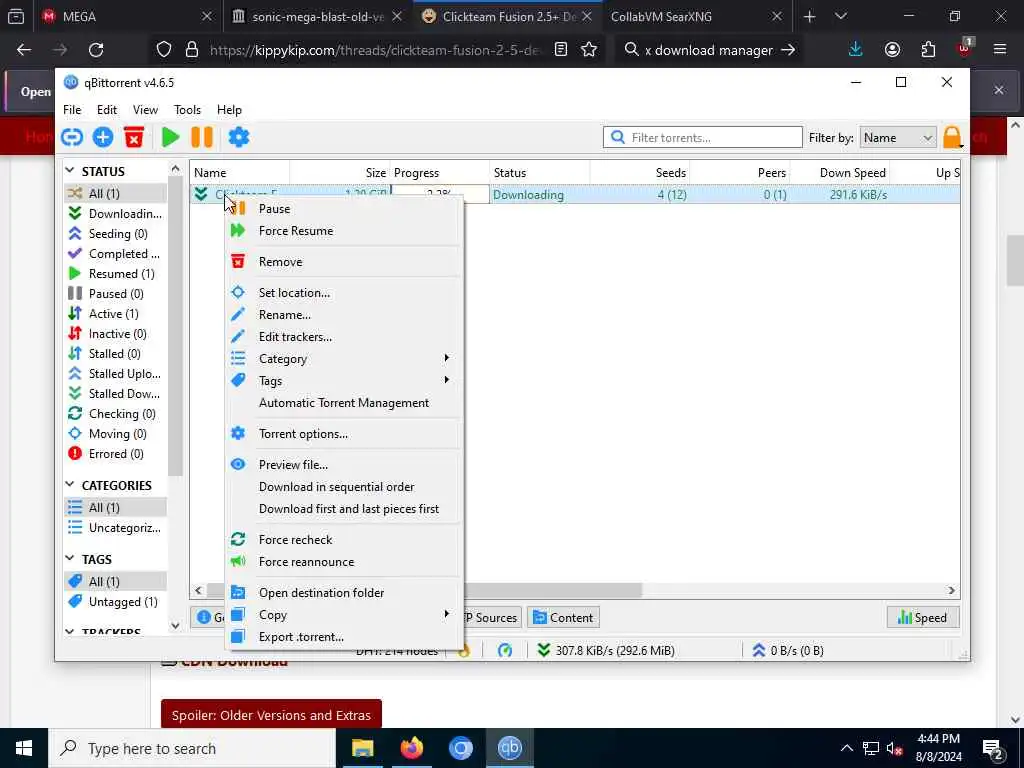This screenshot has height=768, width=1024.
Task: Click the orange Pause toolbar icon
Action: point(202,137)
